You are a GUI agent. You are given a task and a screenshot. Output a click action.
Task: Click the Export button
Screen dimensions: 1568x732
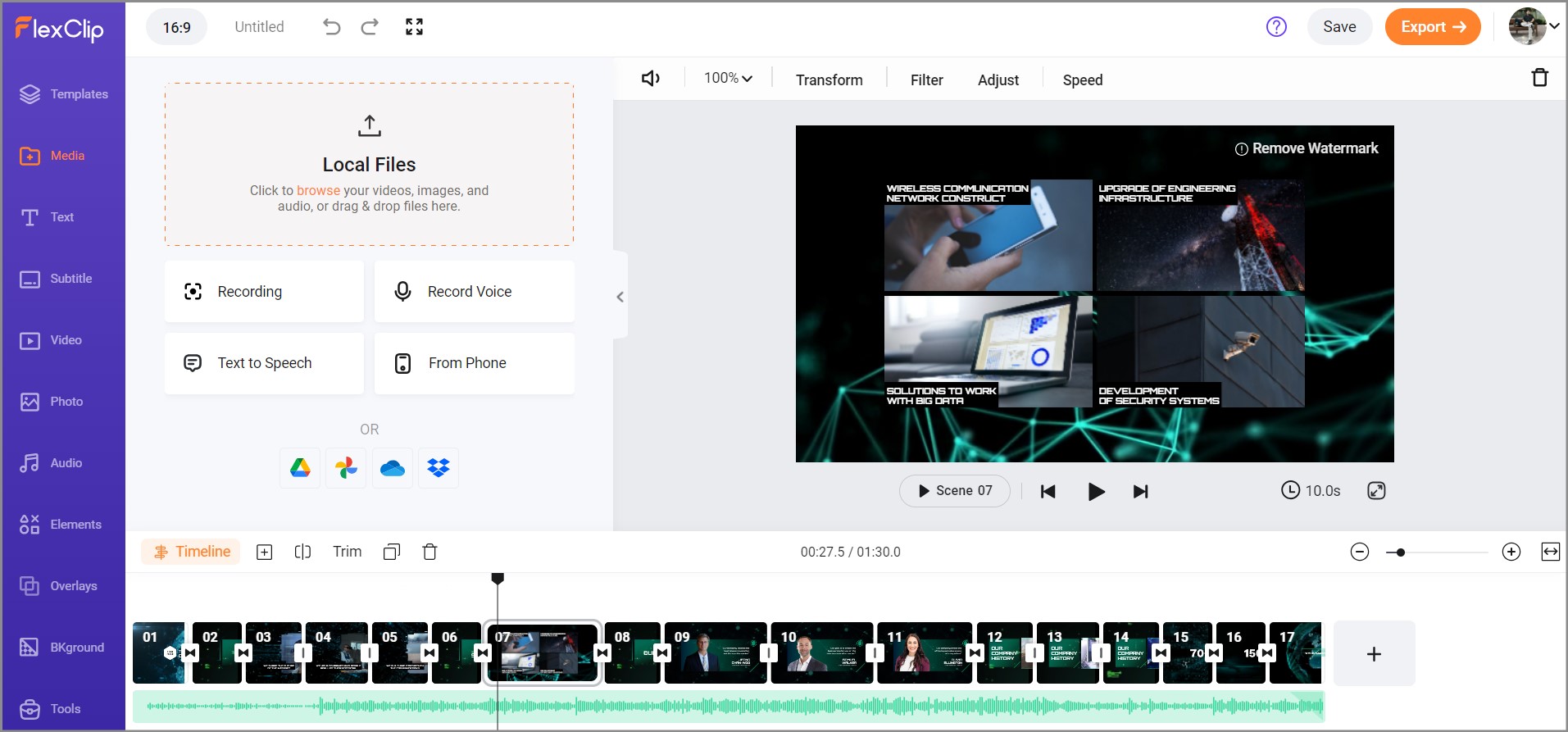pyautogui.click(x=1432, y=27)
